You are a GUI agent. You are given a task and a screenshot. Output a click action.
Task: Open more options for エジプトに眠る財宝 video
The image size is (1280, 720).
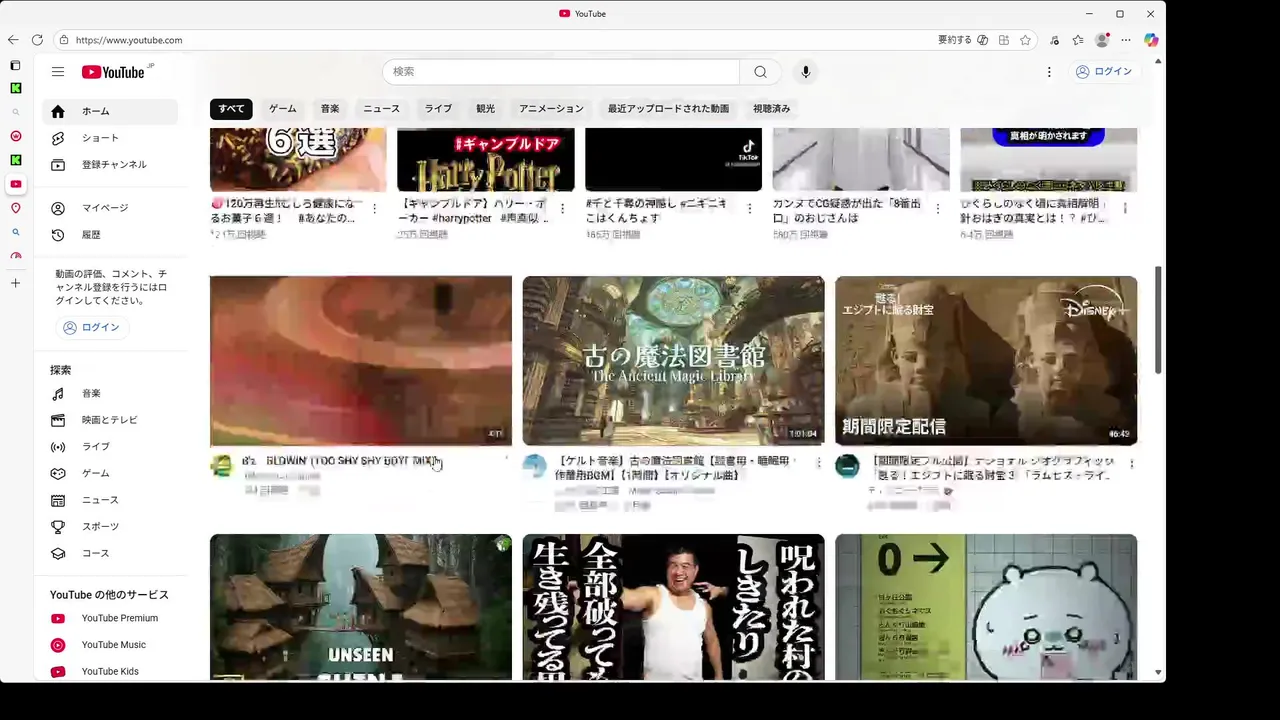1131,463
